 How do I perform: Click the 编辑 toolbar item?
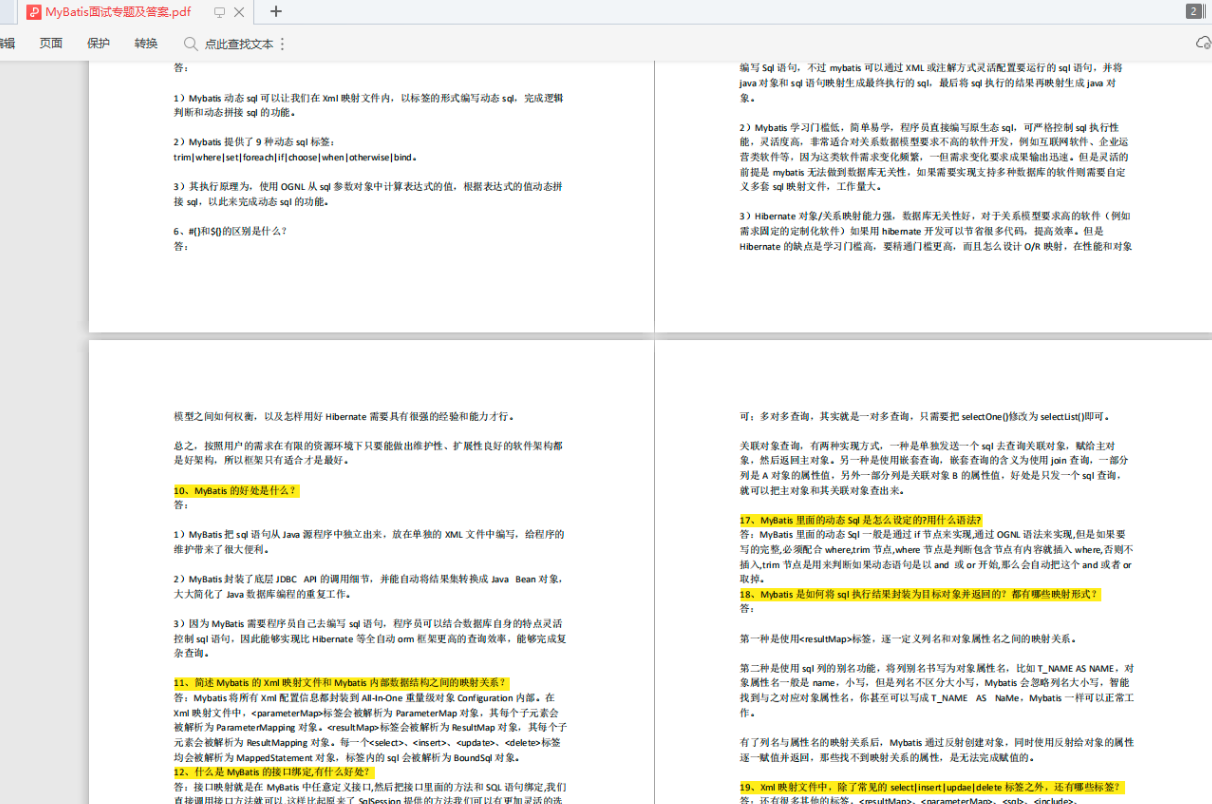[x=8, y=43]
